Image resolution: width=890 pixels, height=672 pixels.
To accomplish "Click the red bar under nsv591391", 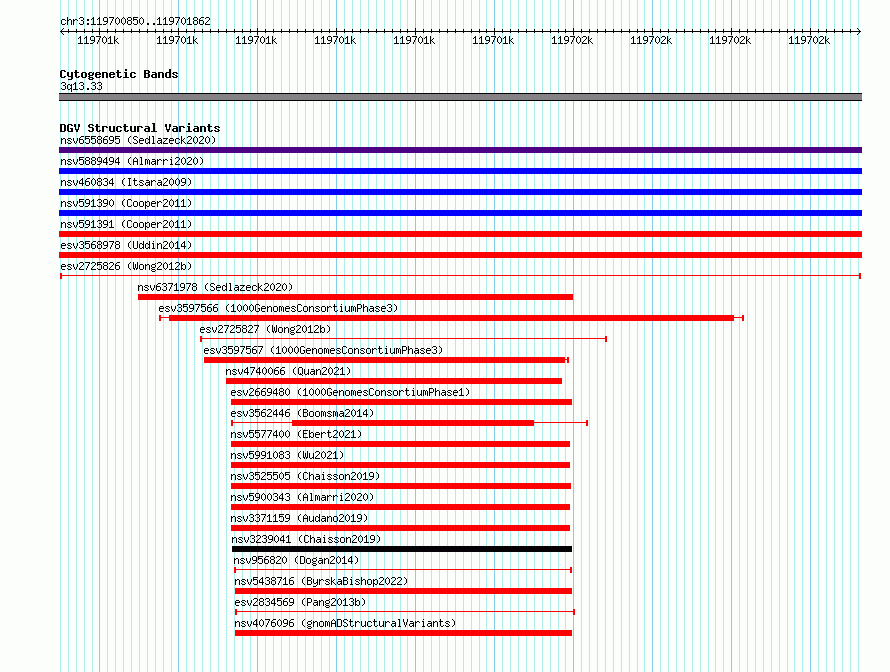I will pos(460,234).
